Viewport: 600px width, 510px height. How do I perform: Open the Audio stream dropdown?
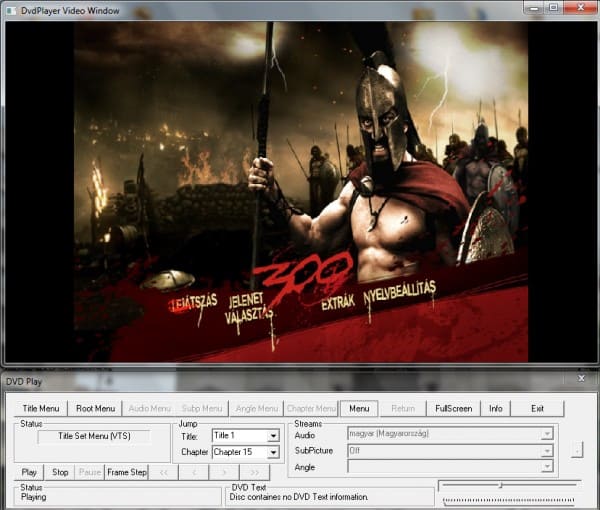pos(546,434)
